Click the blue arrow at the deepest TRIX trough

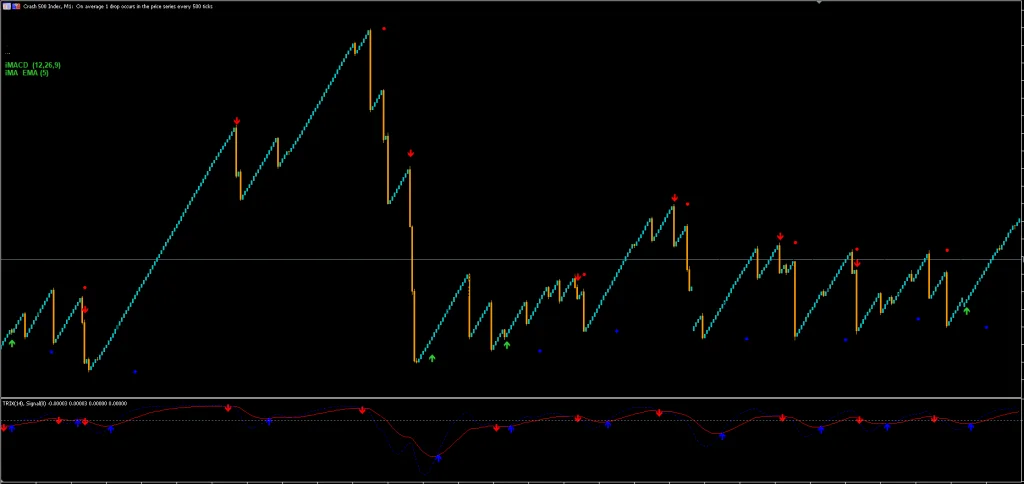pos(438,457)
